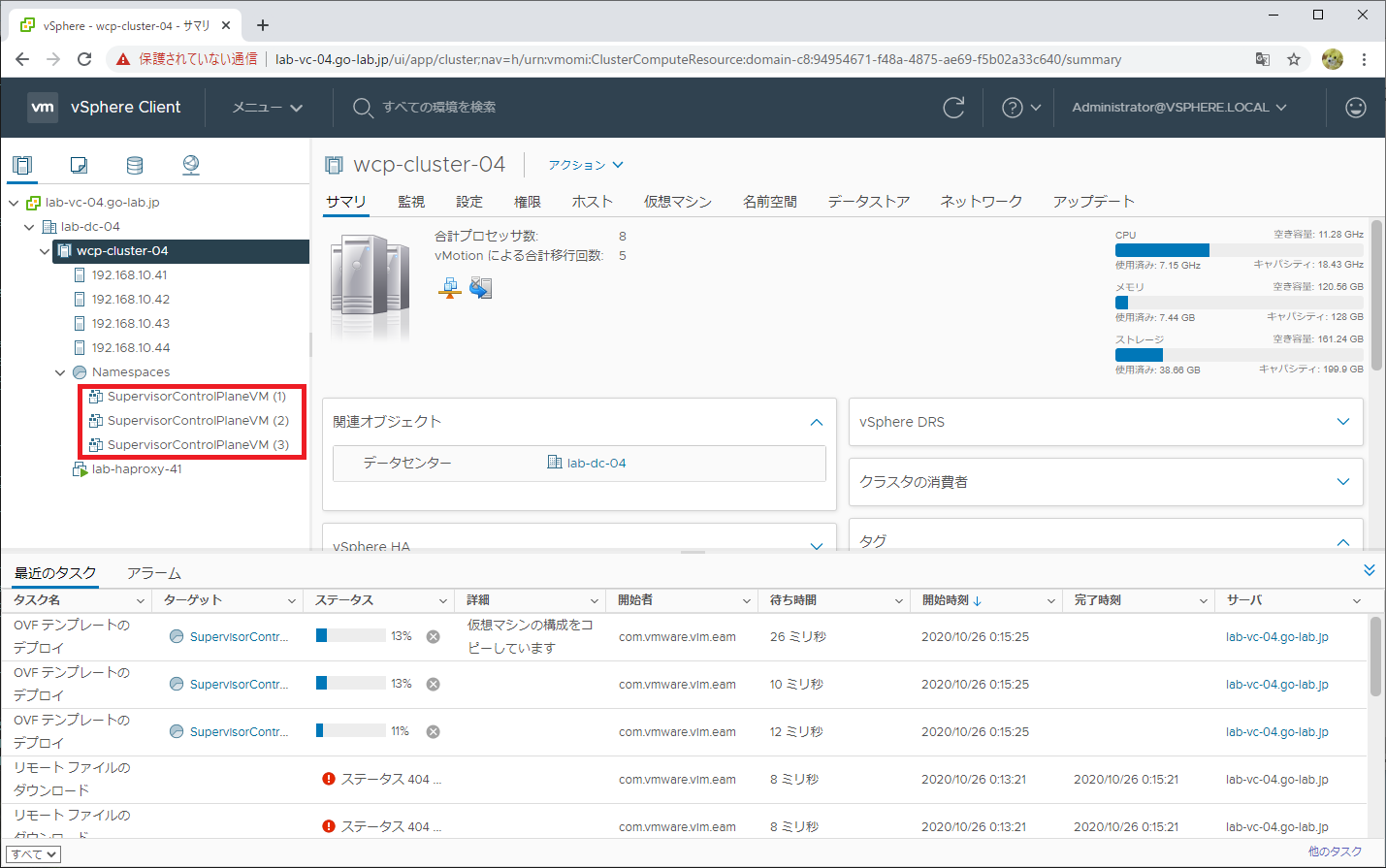Click the メモリ usage bar
Viewport: 1386px width, 868px height.
1240,303
